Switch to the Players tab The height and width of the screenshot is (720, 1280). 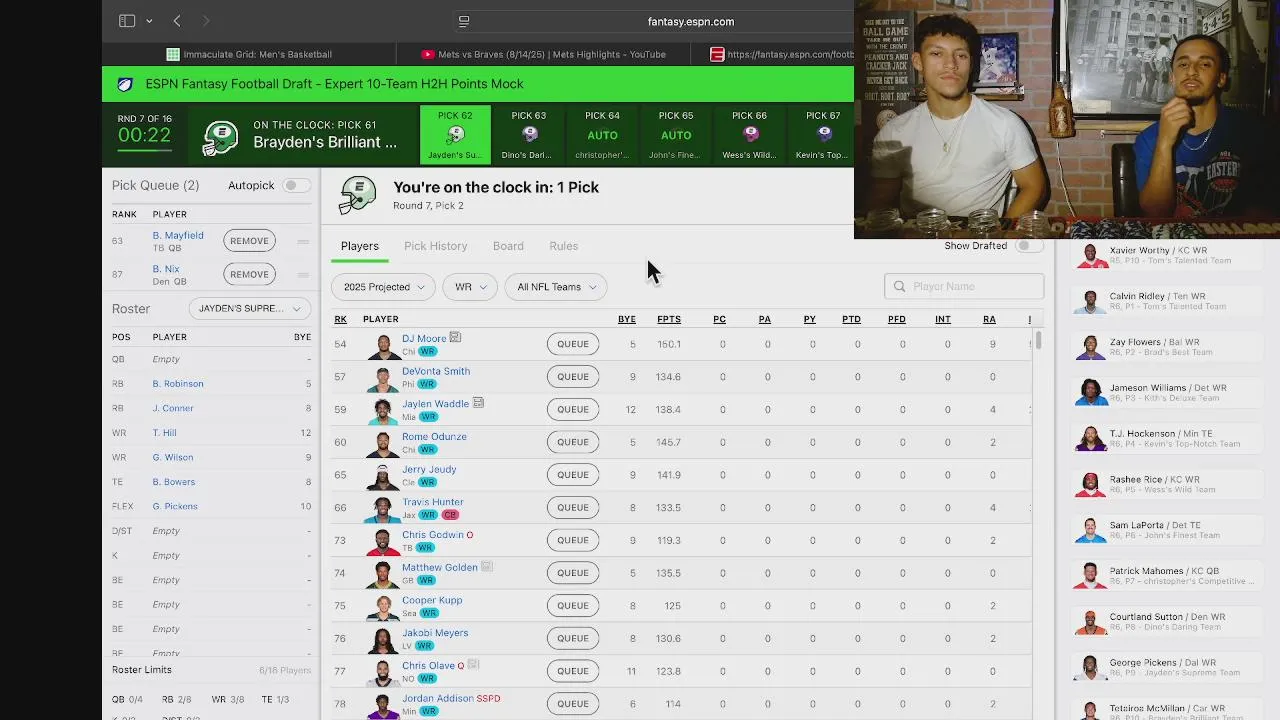click(359, 246)
